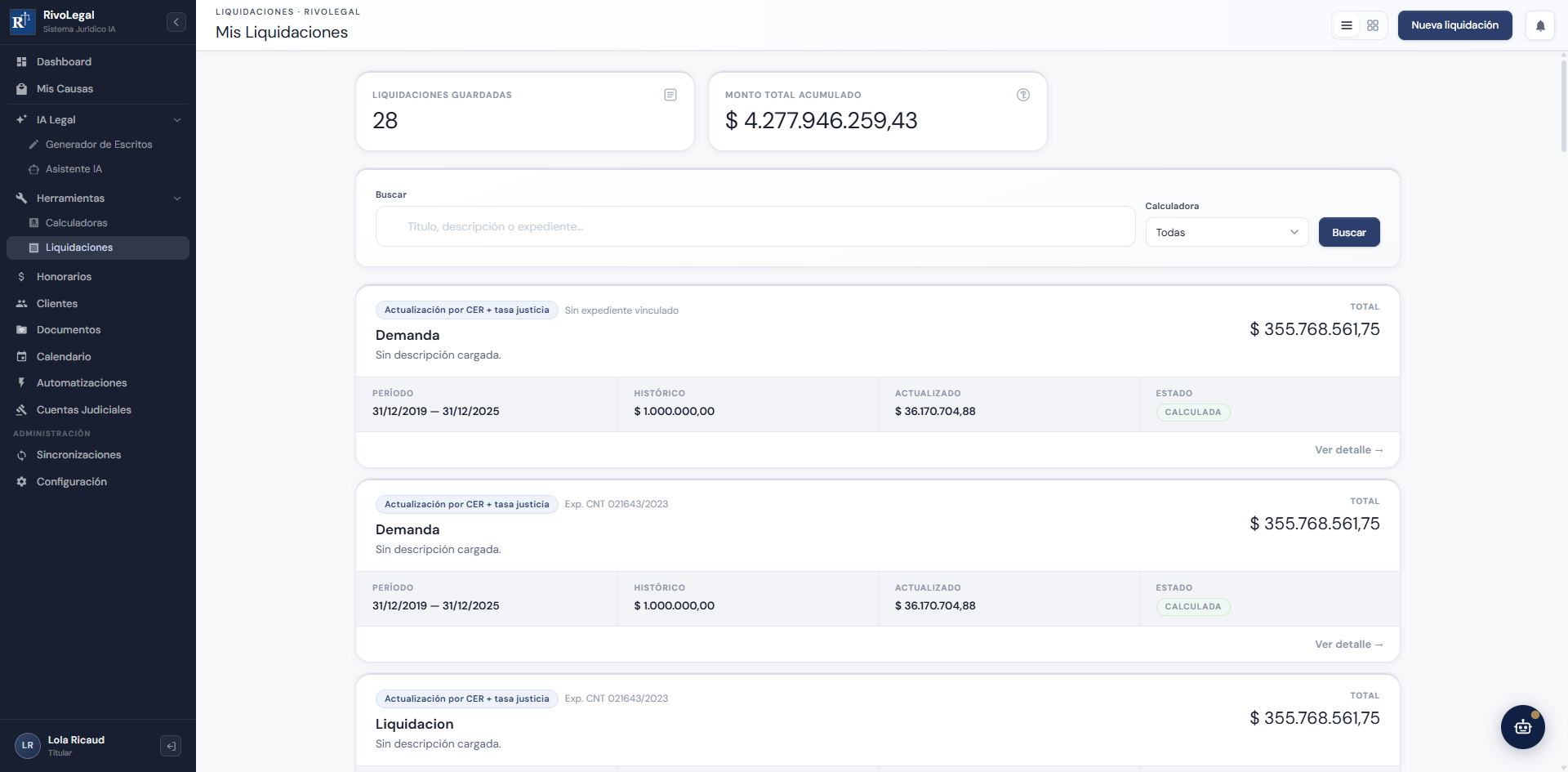Click the page vertical scrollbar
Image resolution: width=1568 pixels, height=772 pixels.
(x=1563, y=106)
